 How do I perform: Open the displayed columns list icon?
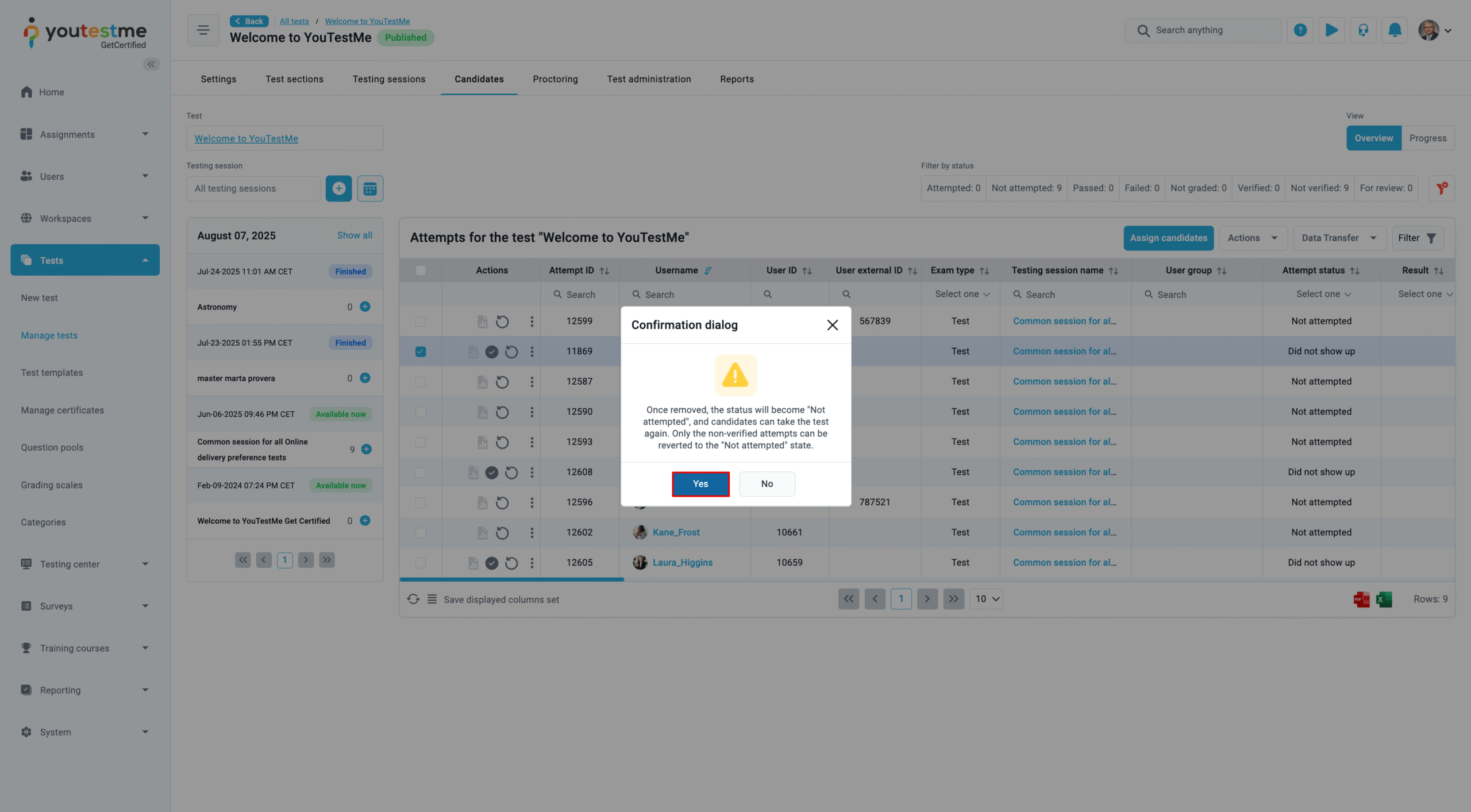(432, 600)
